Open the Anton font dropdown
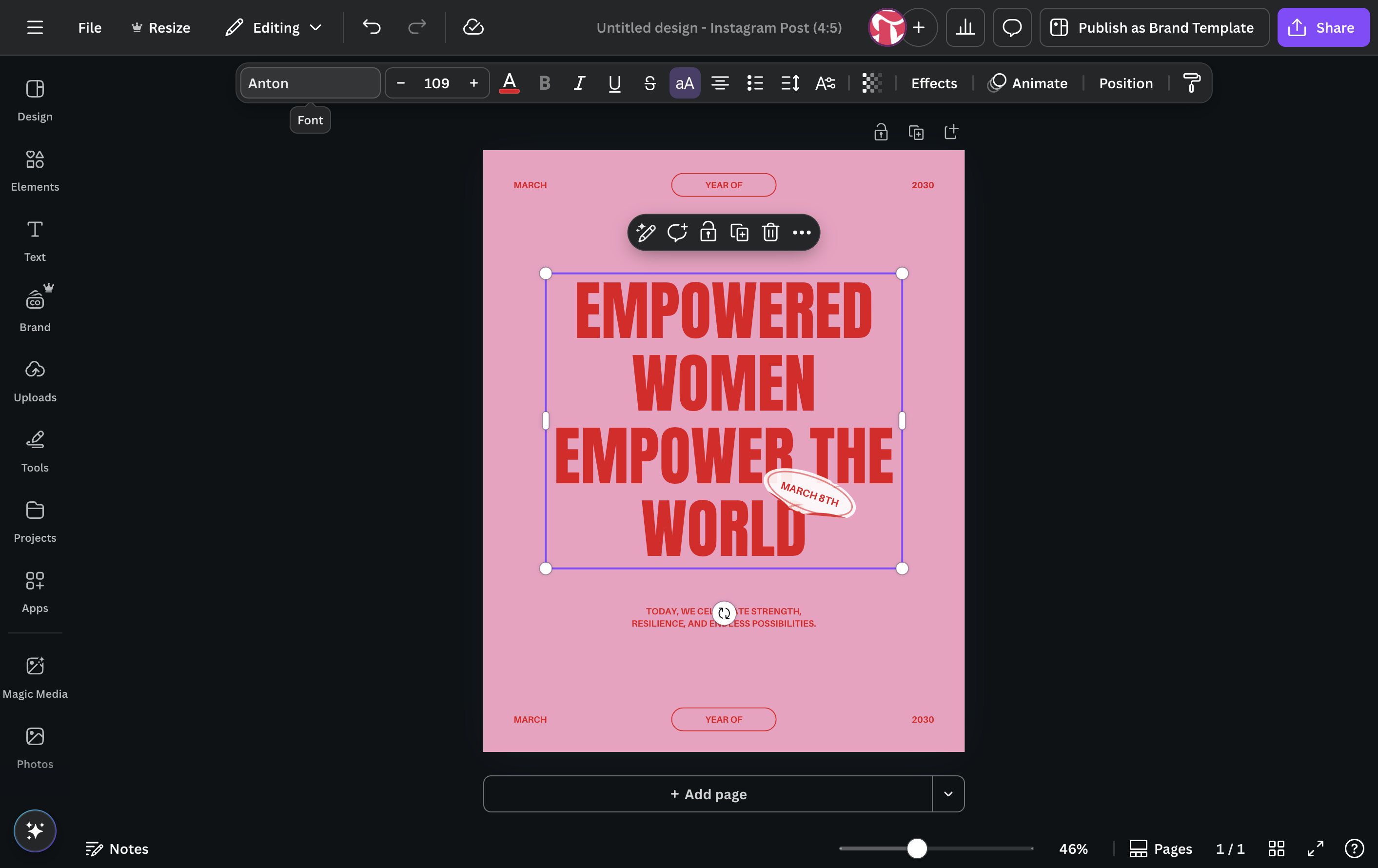The image size is (1378, 868). 310,83
